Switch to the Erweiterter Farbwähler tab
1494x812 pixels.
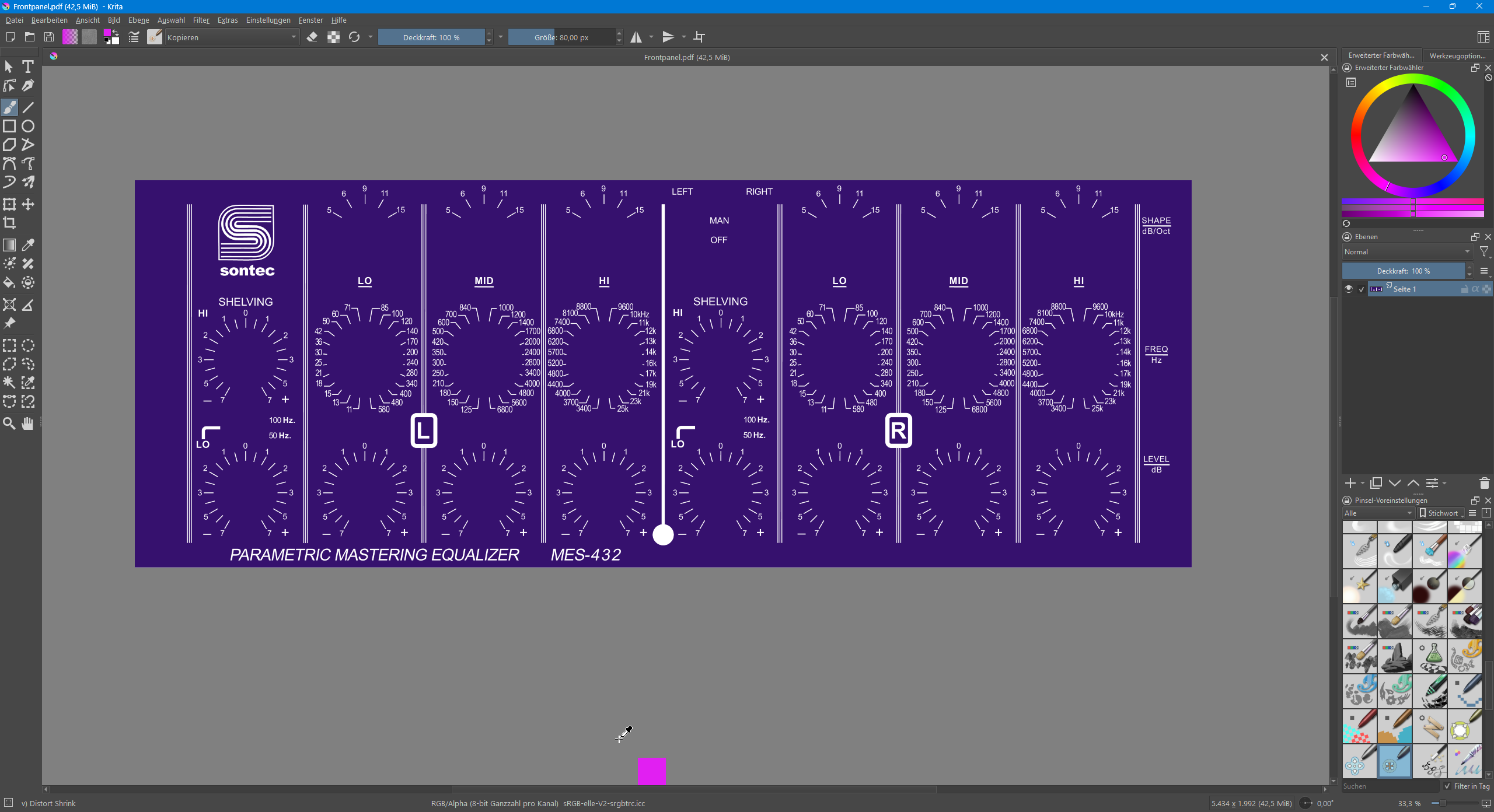[1381, 55]
